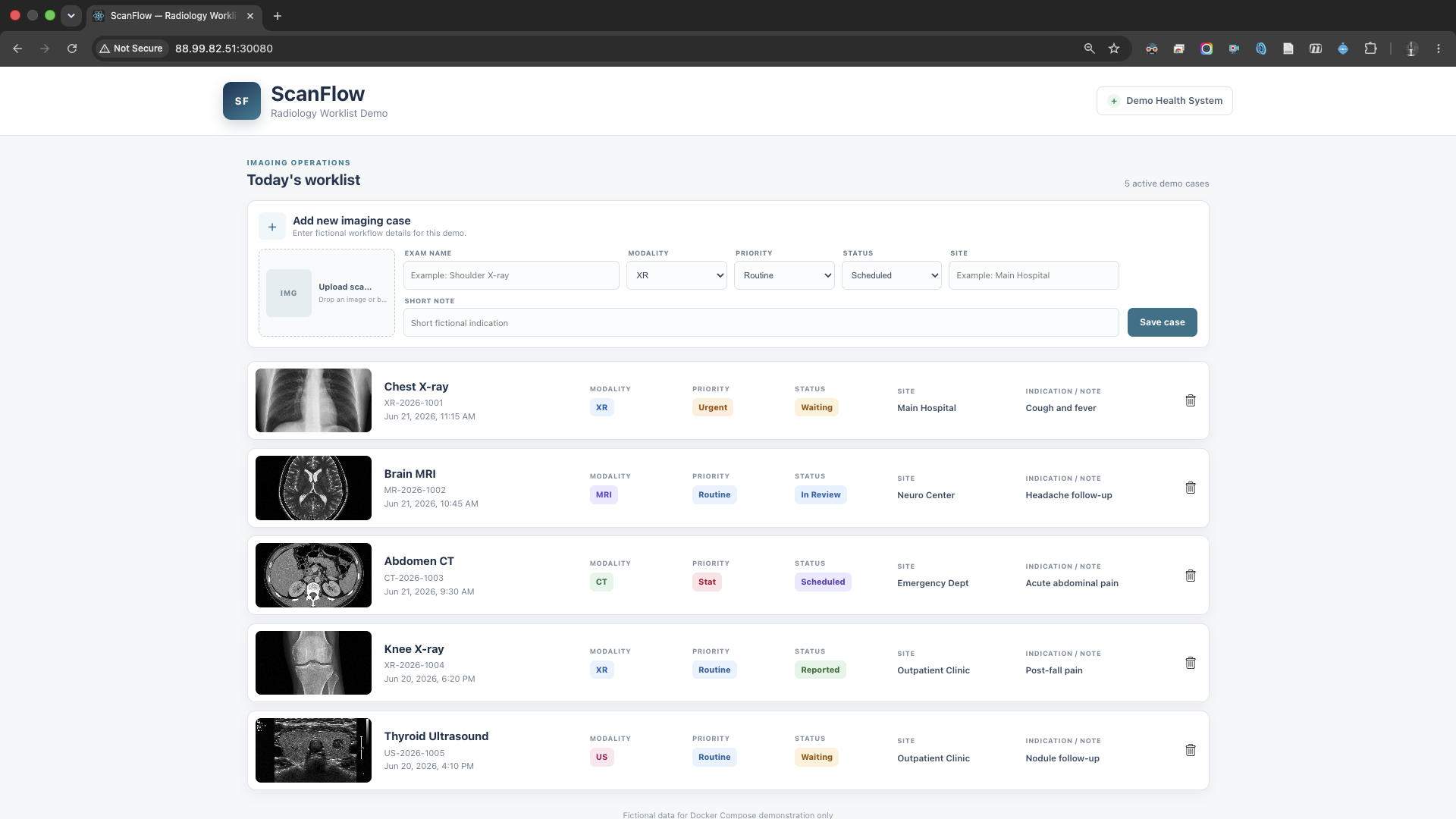The height and width of the screenshot is (819, 1456).
Task: Click the US modality badge
Action: point(601,757)
